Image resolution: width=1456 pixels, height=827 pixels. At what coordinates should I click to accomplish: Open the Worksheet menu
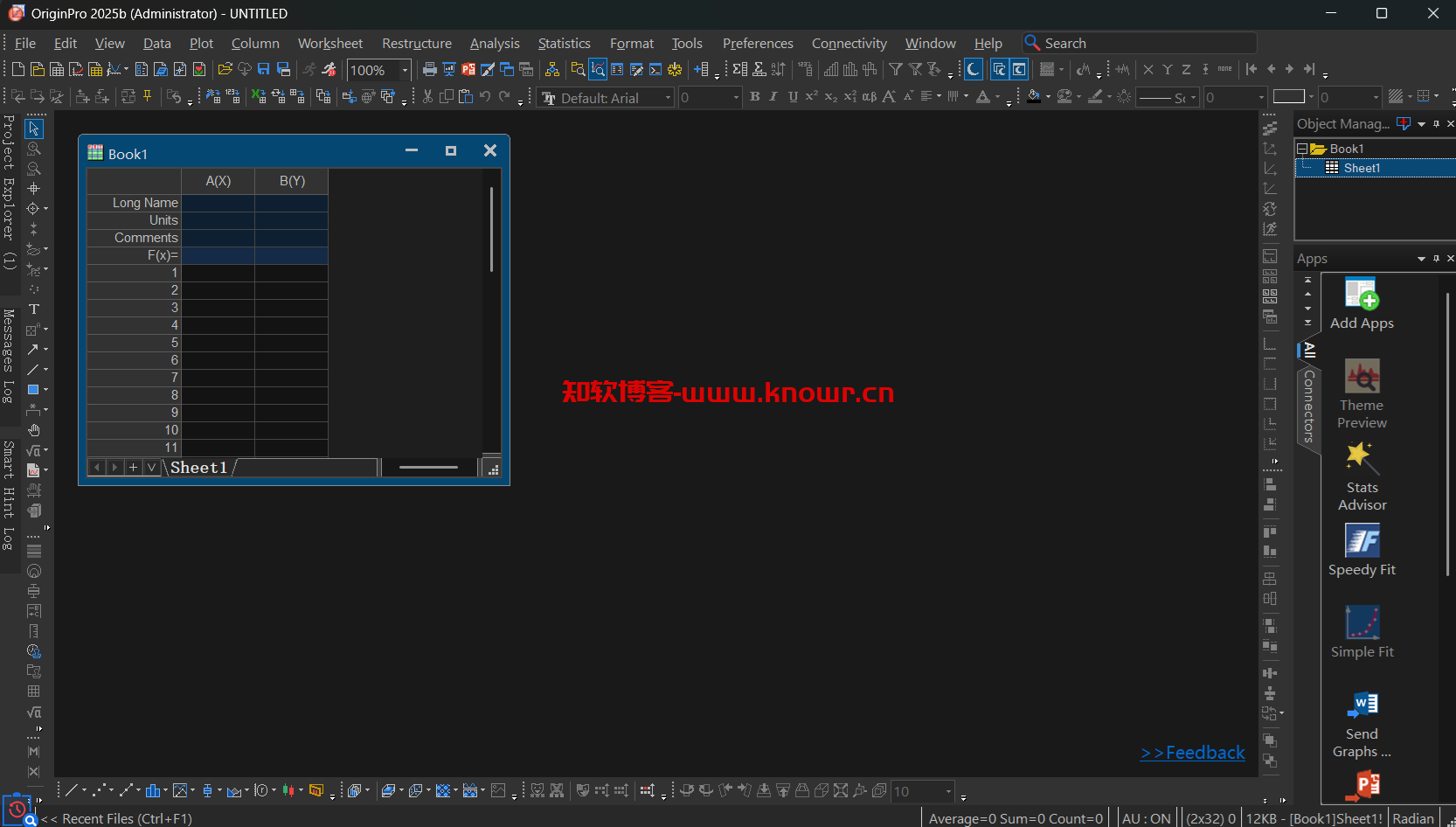click(330, 43)
